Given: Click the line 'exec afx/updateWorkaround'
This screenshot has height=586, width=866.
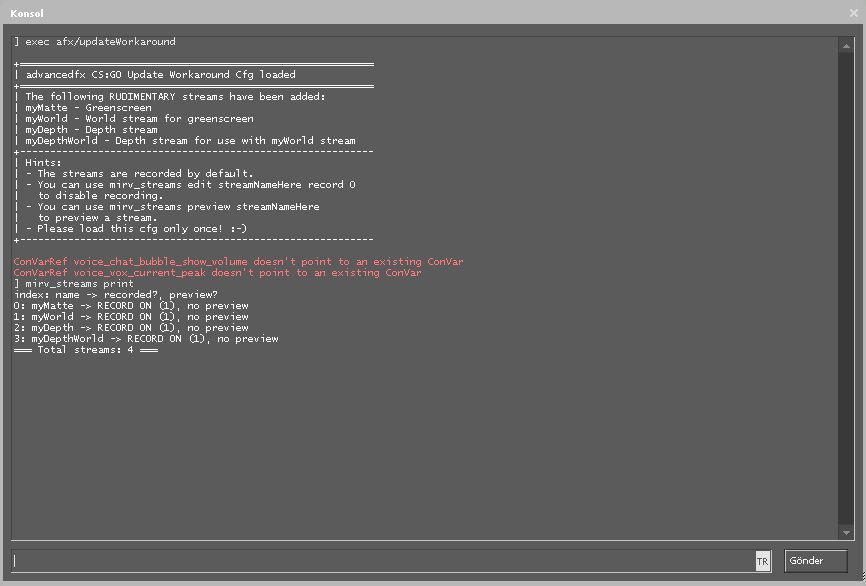Looking at the screenshot, I should click(94, 42).
